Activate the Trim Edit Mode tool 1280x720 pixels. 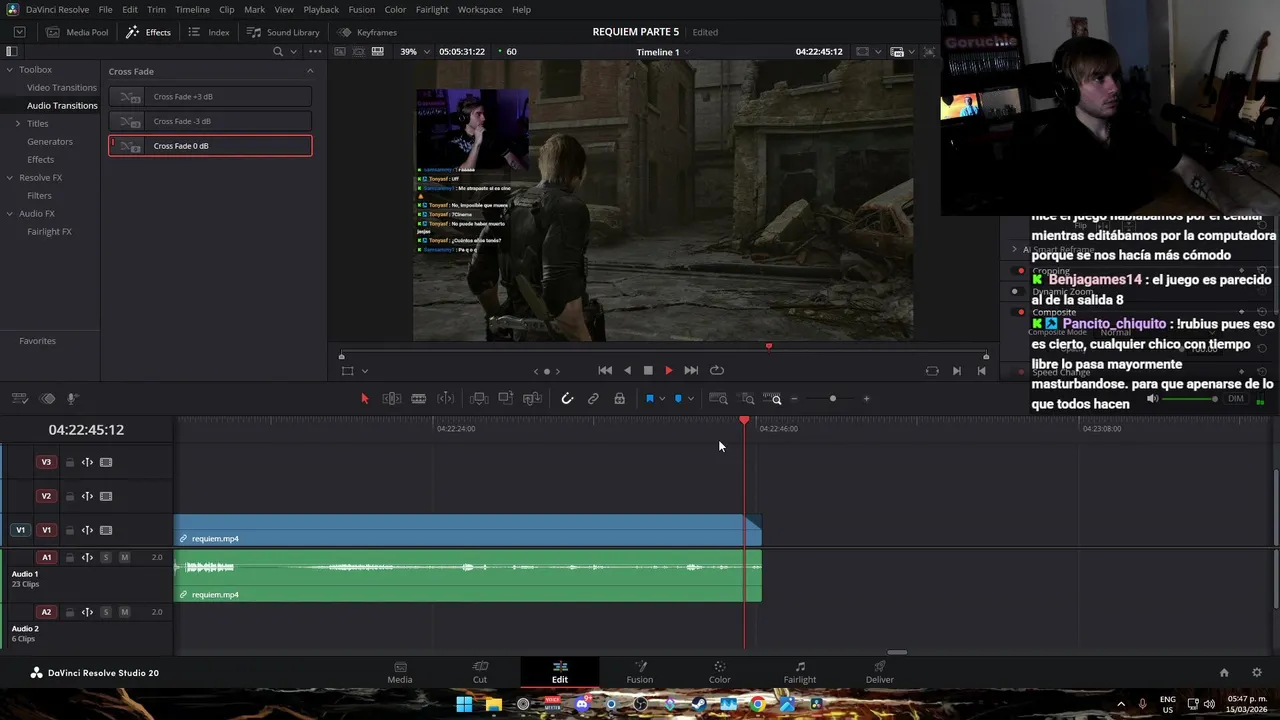click(x=392, y=399)
